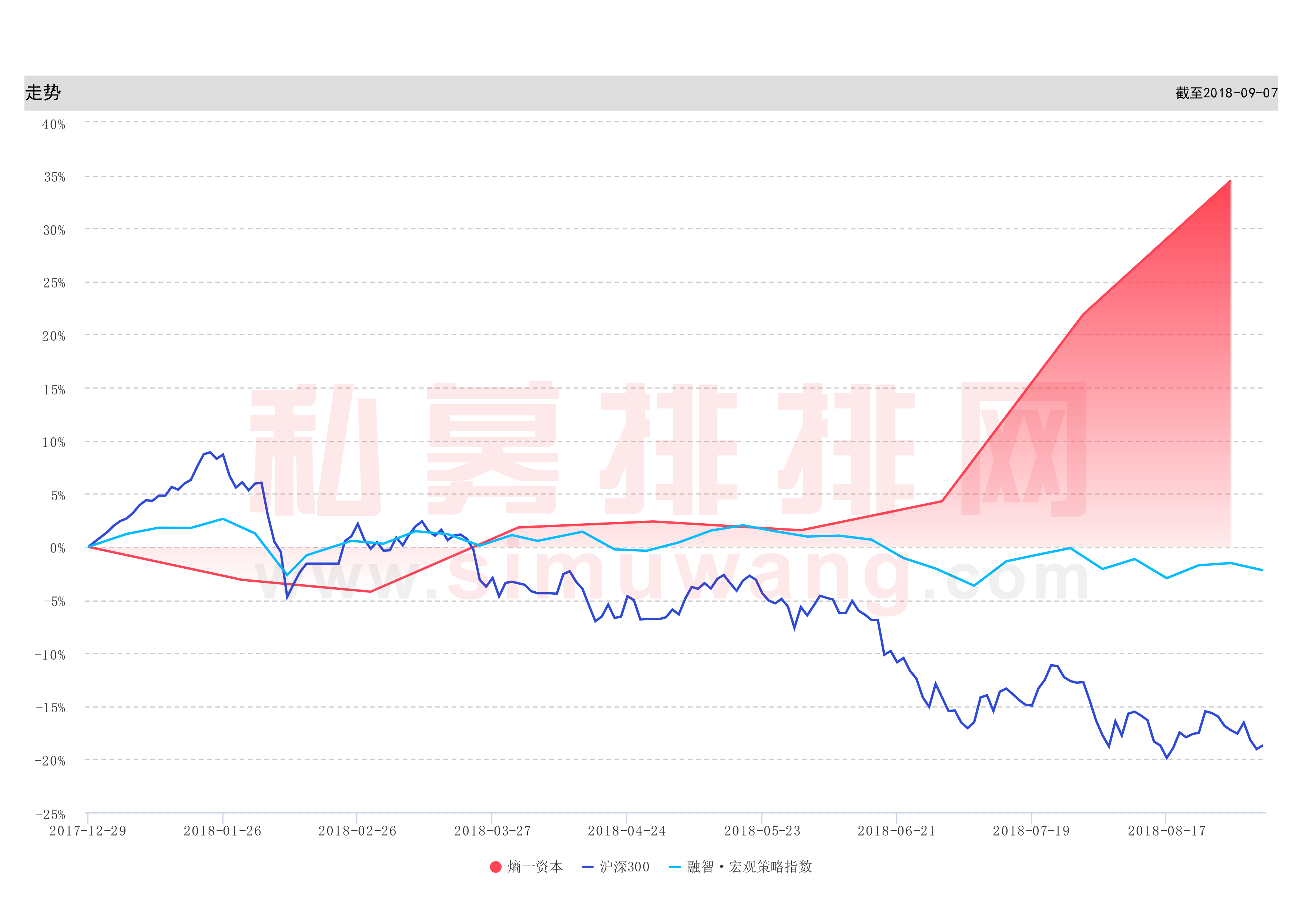
Task: Click the 5% y-axis label
Action: (x=58, y=495)
